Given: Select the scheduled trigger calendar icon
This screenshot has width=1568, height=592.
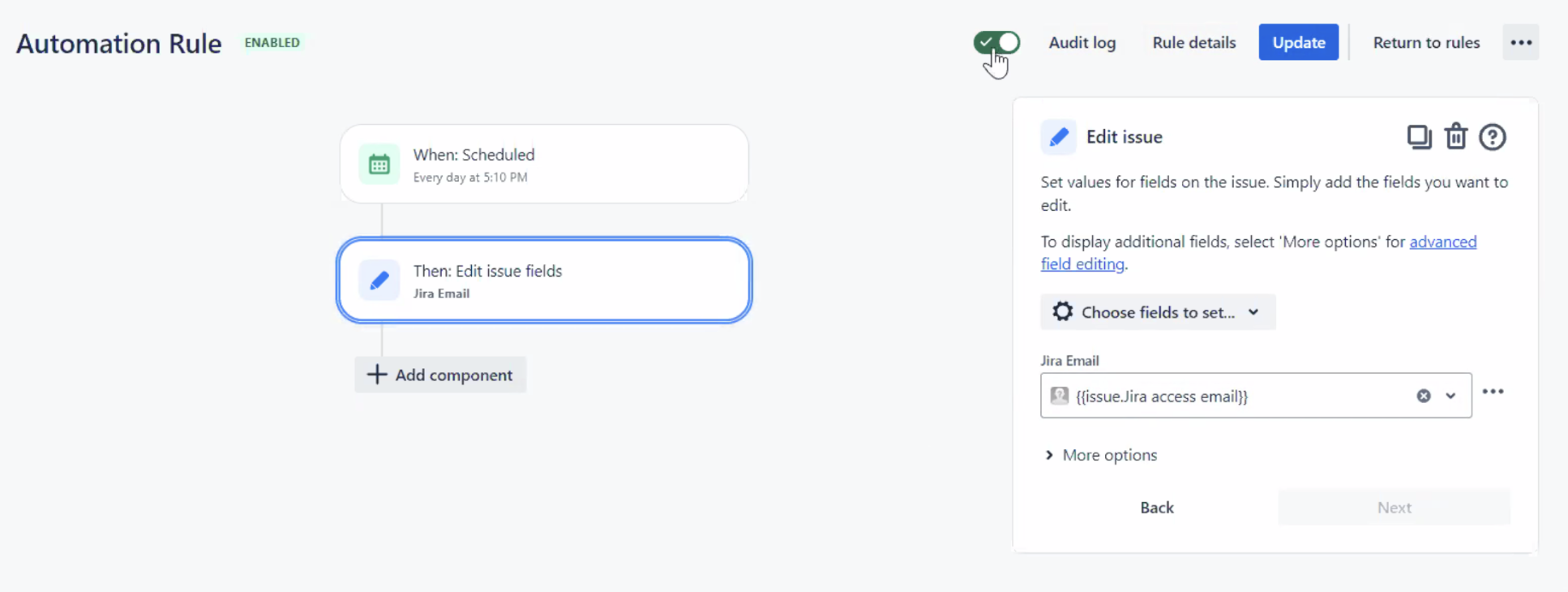Looking at the screenshot, I should click(379, 165).
